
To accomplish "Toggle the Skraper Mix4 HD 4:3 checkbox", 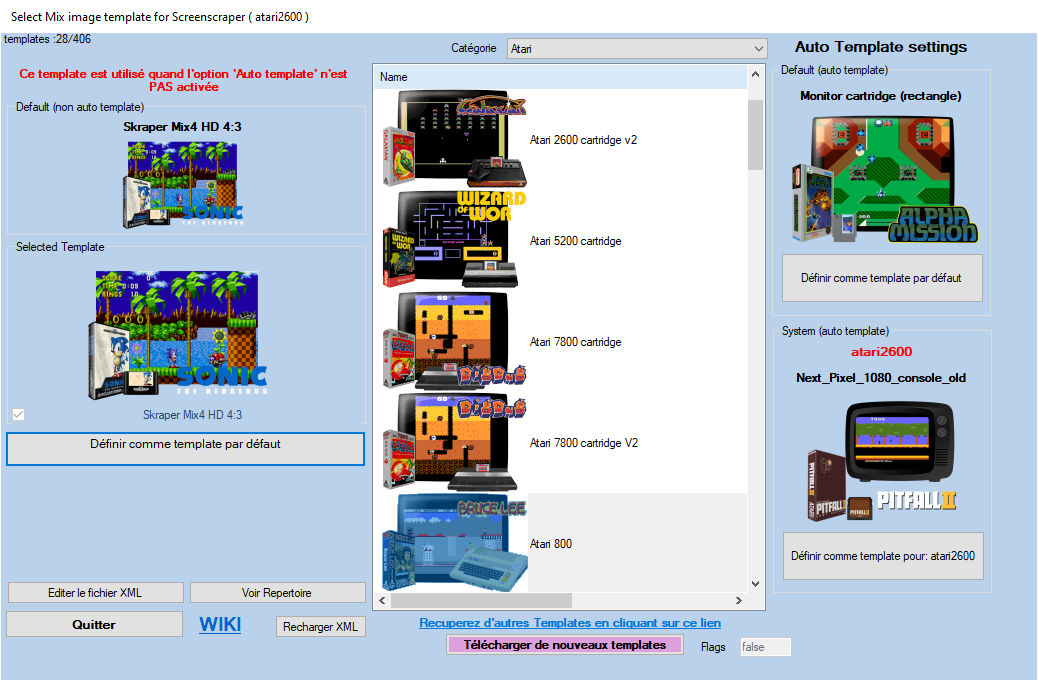I will click(x=18, y=414).
